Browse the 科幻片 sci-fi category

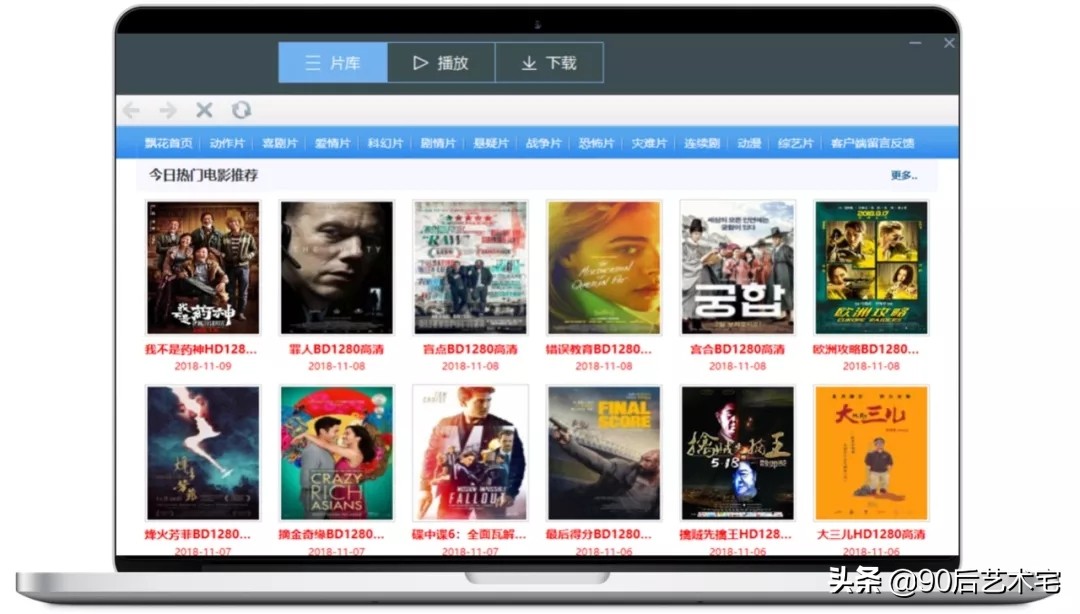384,143
